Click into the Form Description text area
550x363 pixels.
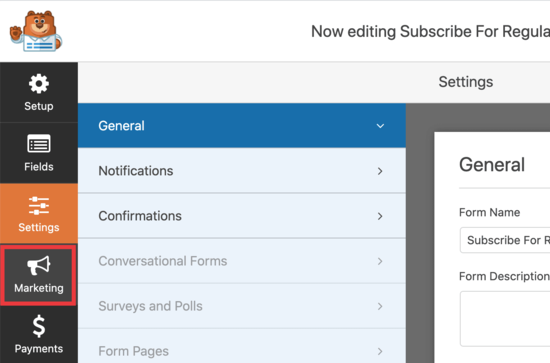(505, 319)
